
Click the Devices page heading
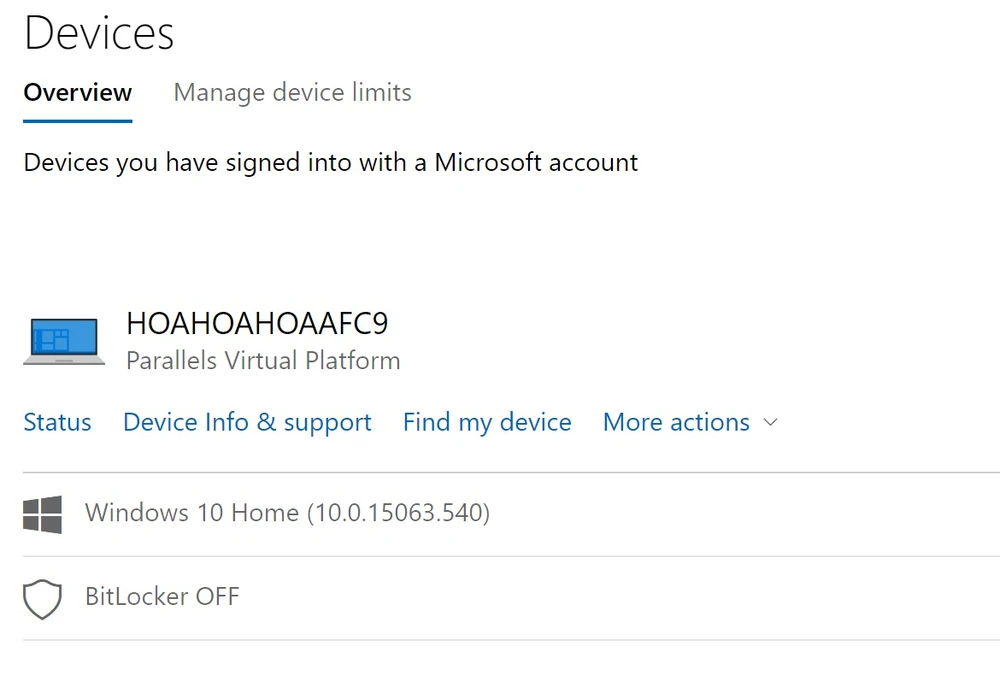point(99,33)
